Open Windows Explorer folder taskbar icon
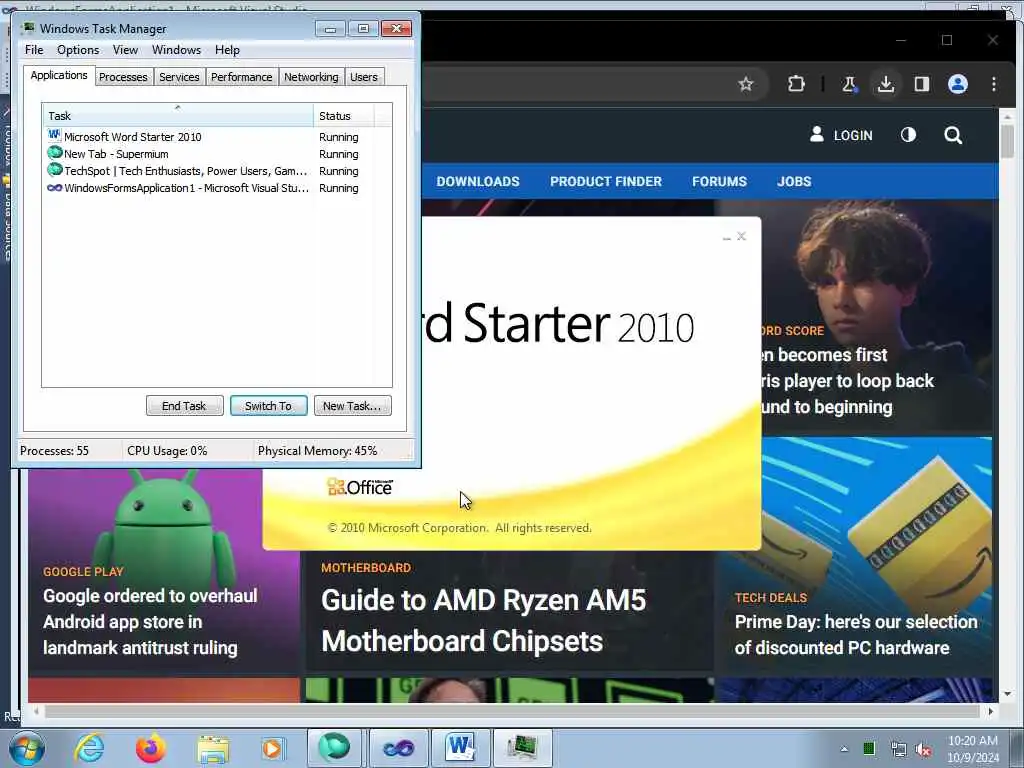The height and width of the screenshot is (768, 1024). coord(213,749)
